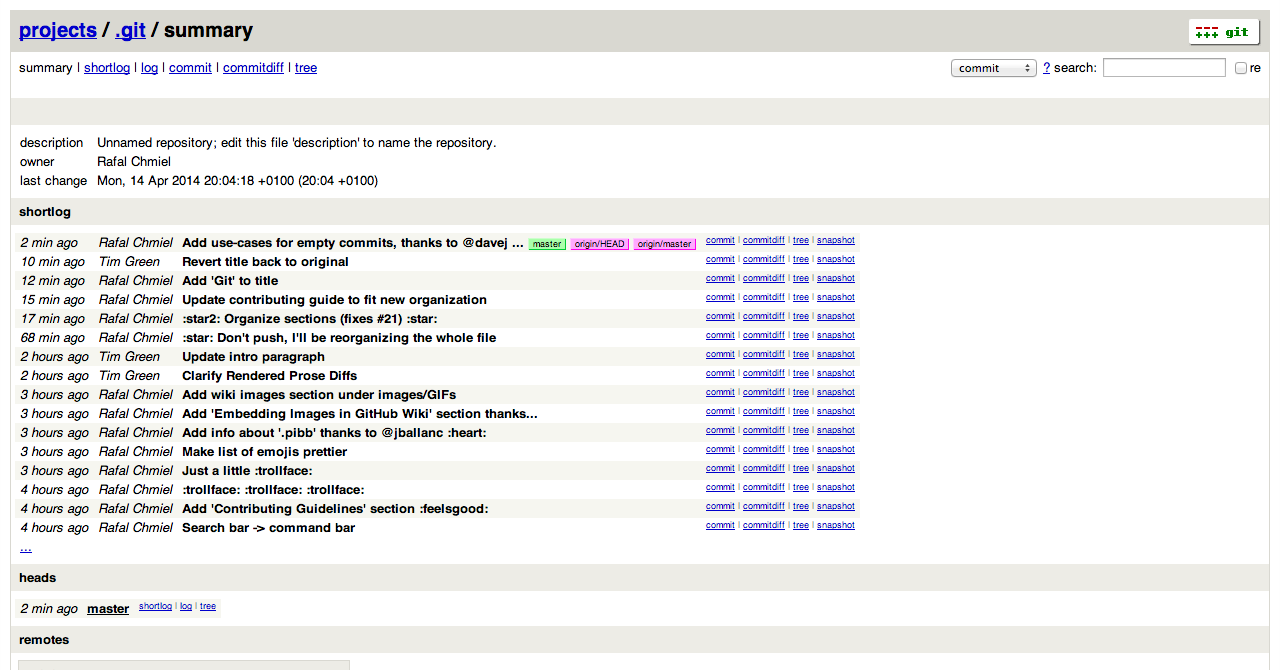The width and height of the screenshot is (1280, 670).
Task: Click the git logo button
Action: (1223, 31)
